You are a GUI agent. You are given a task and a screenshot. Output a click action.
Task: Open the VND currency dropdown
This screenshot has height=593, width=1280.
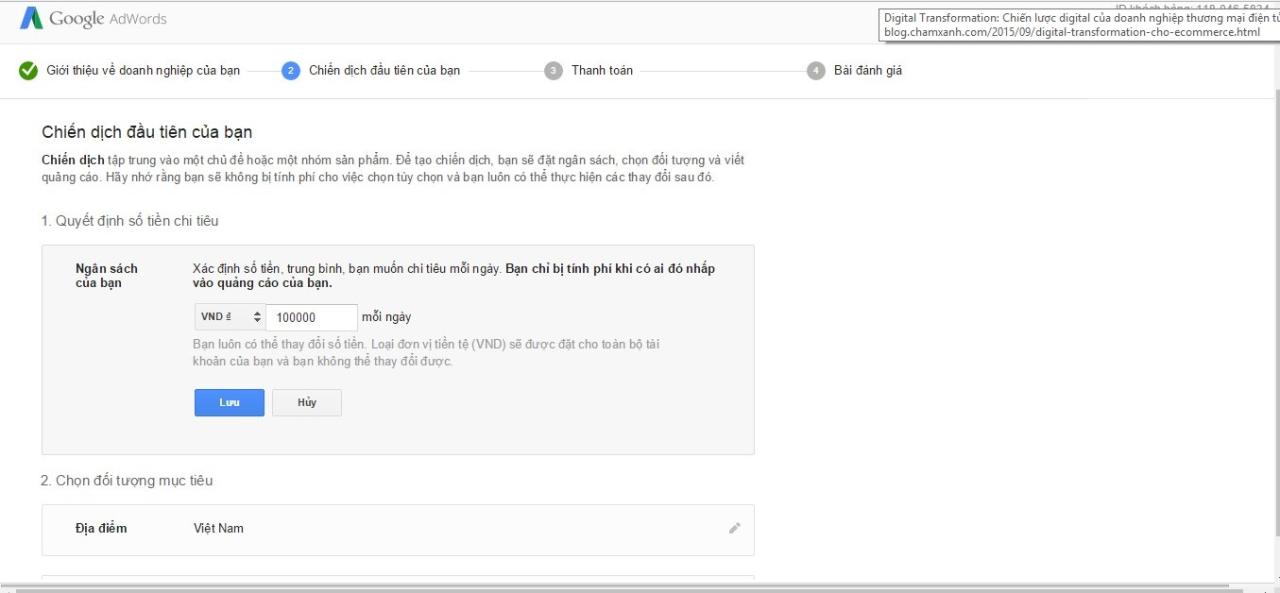229,317
